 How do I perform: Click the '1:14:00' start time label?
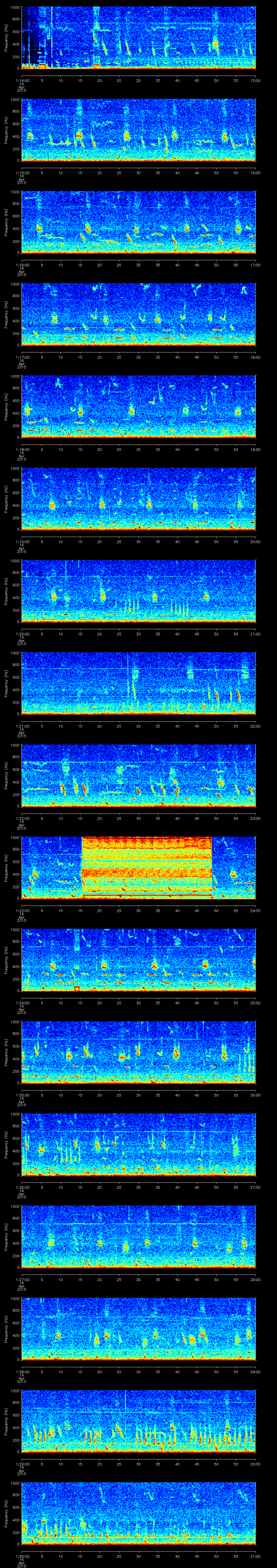(22, 80)
